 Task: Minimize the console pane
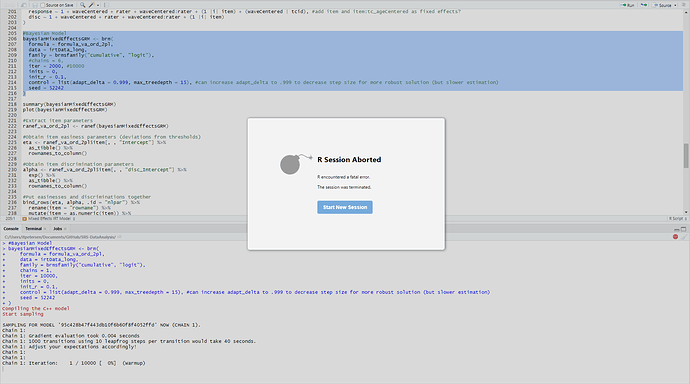tap(676, 229)
